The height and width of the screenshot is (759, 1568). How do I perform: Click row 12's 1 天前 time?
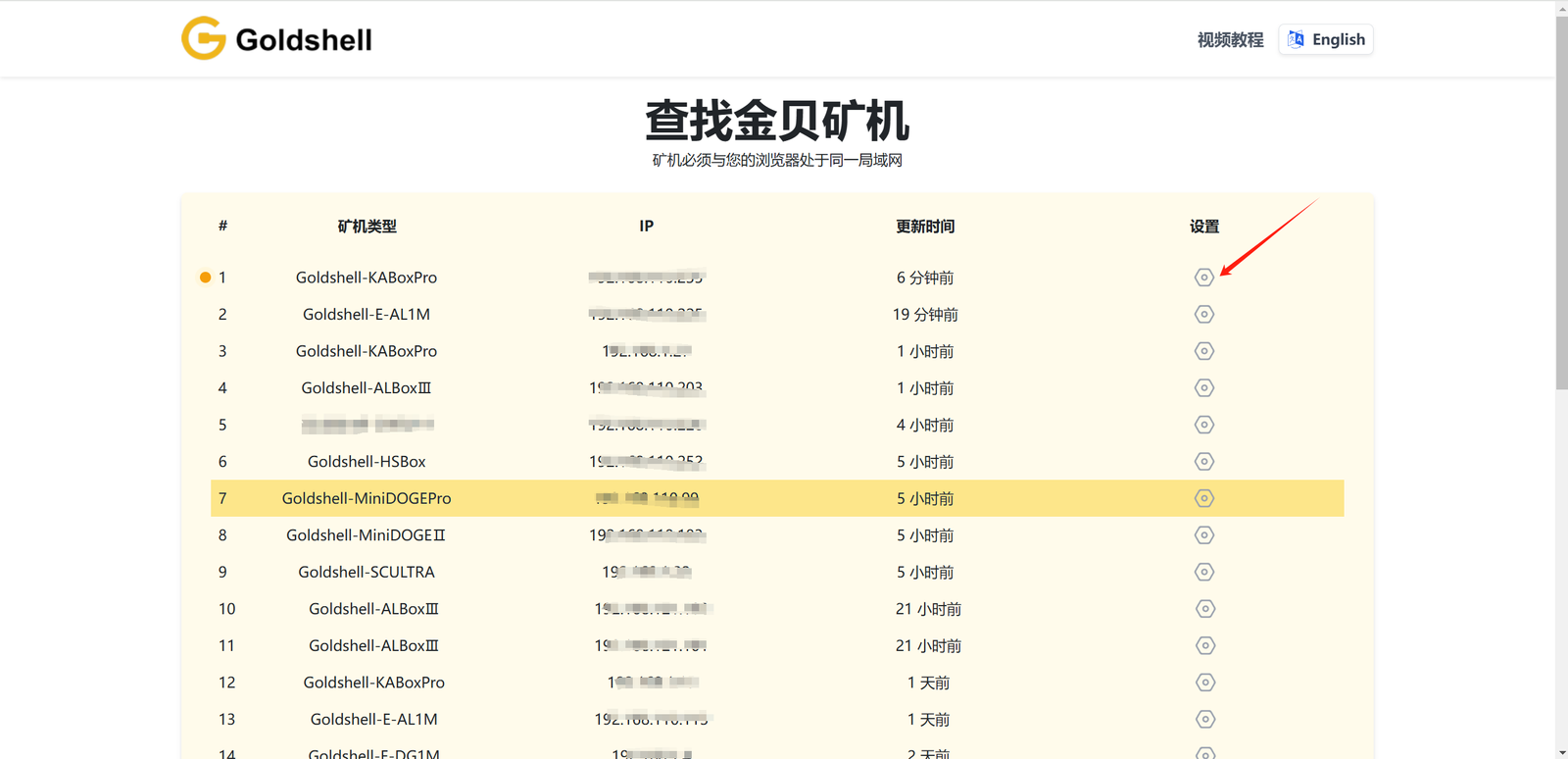click(x=928, y=683)
